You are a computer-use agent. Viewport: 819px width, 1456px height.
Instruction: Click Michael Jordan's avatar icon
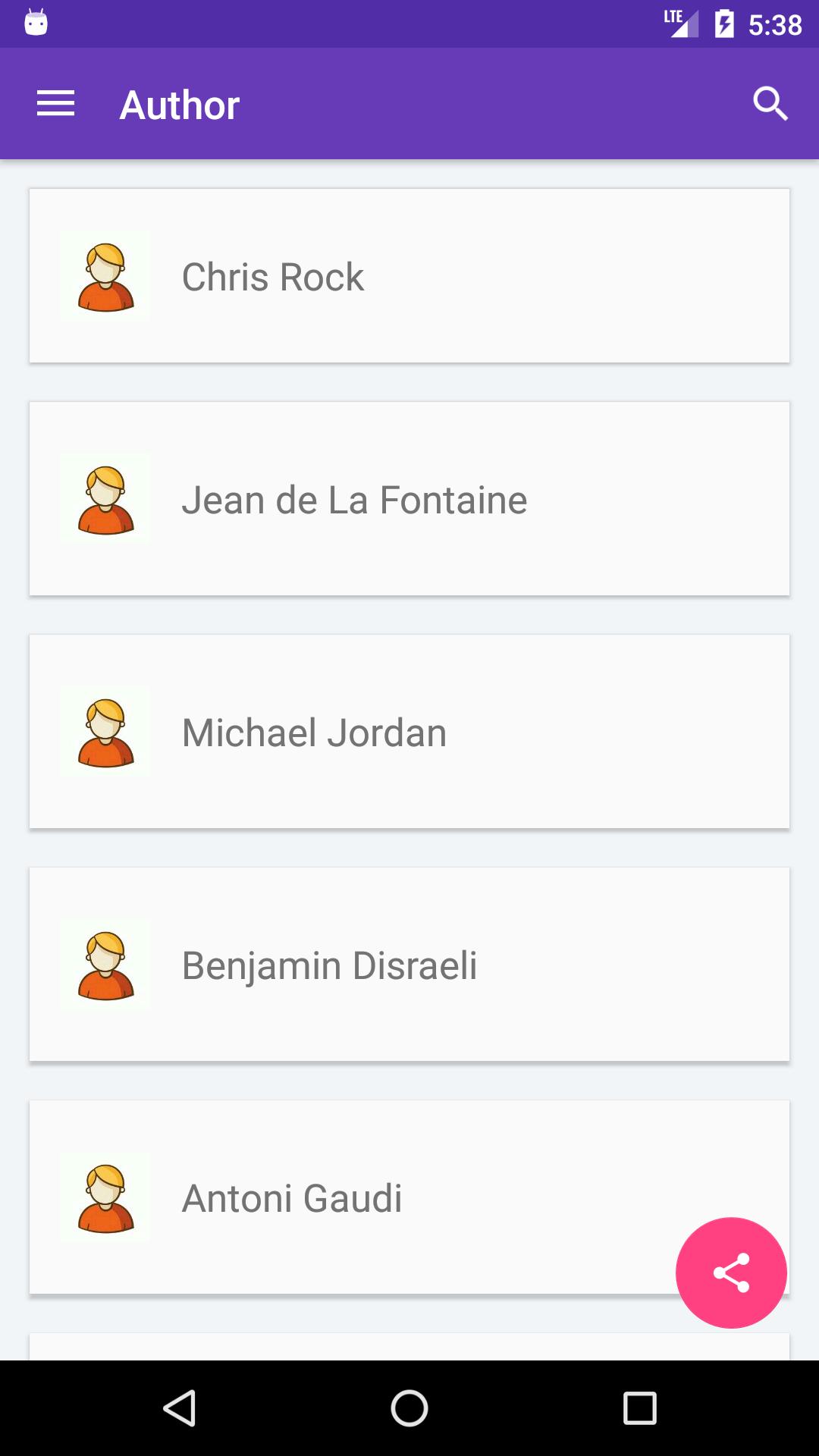tap(105, 732)
